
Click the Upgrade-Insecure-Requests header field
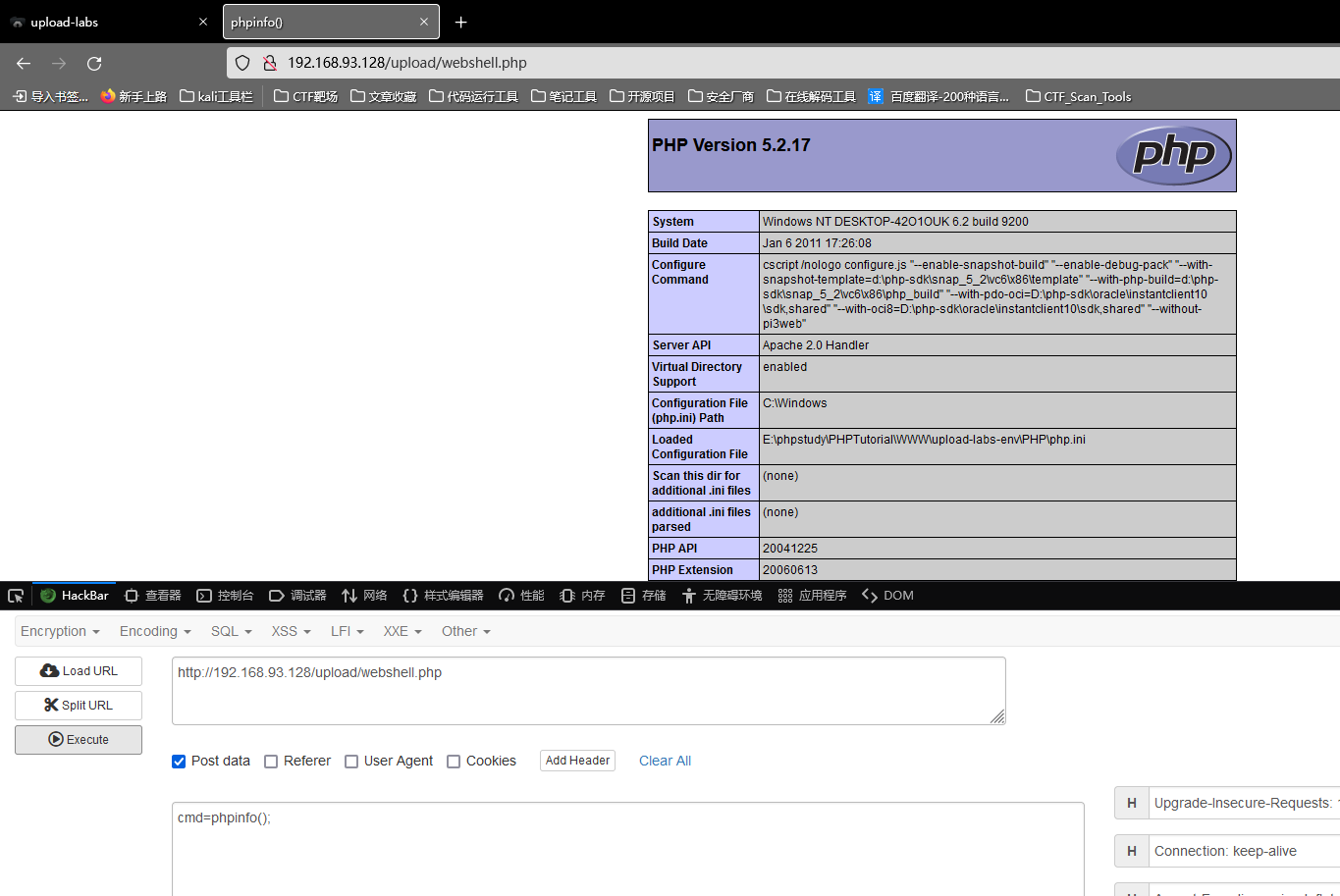point(1245,803)
